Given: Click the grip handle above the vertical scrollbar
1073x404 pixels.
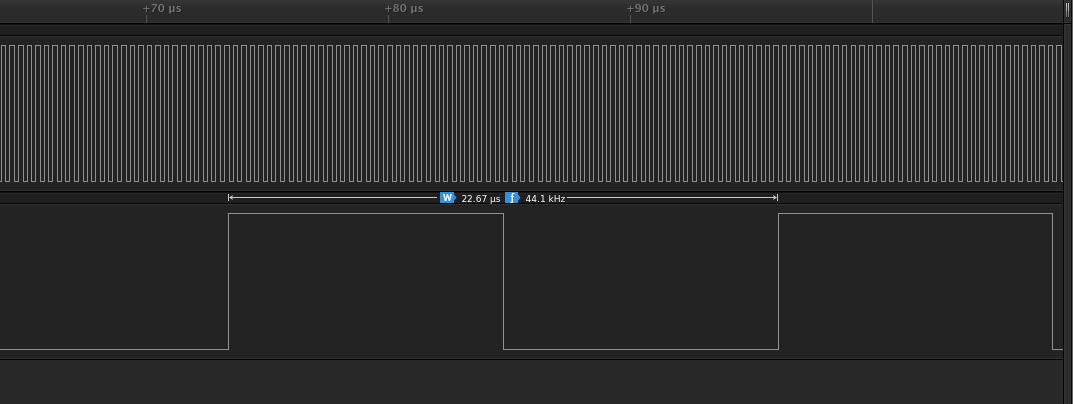Looking at the screenshot, I should click(x=1067, y=12).
